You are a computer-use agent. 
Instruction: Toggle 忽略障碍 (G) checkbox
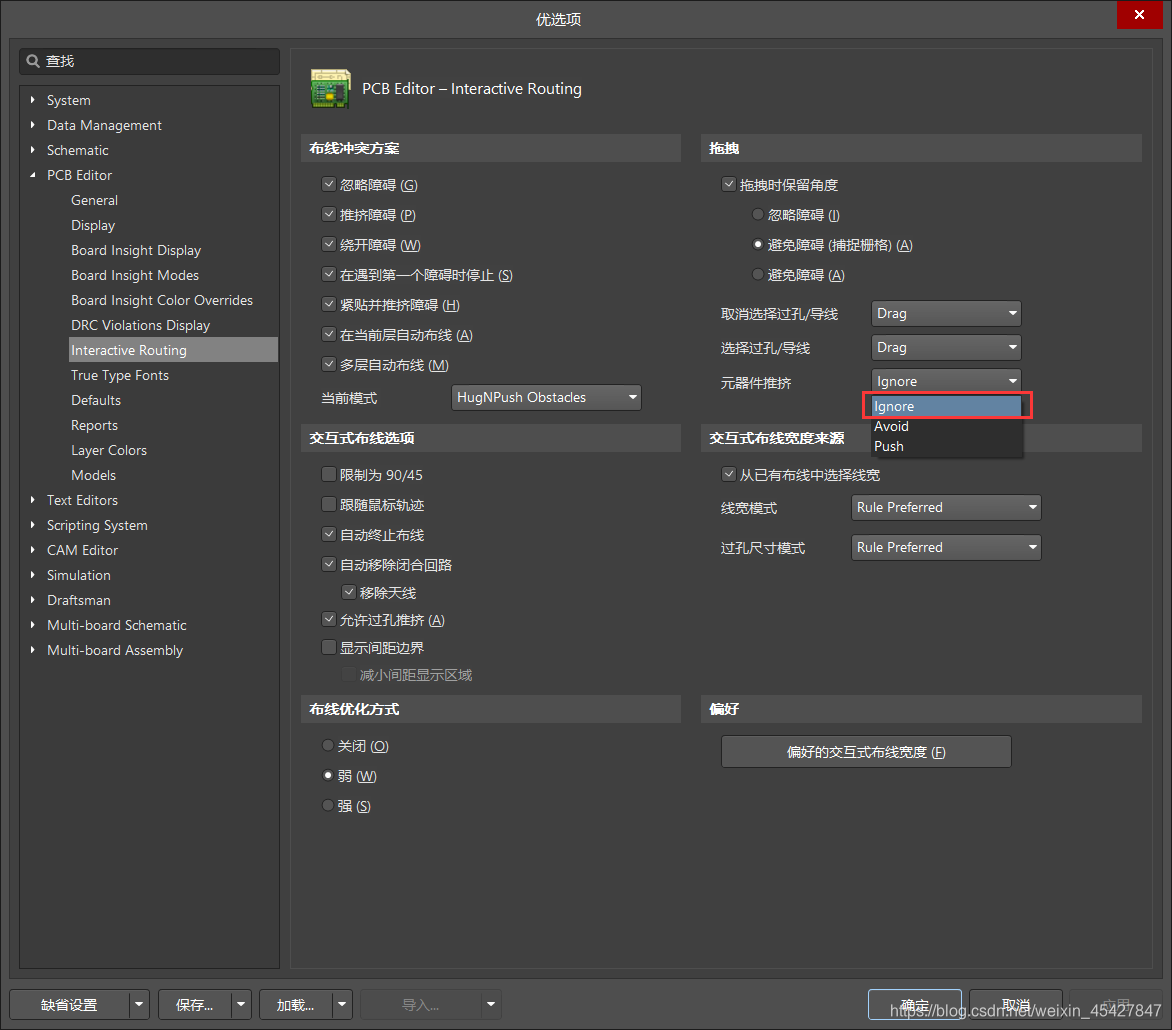(x=329, y=184)
